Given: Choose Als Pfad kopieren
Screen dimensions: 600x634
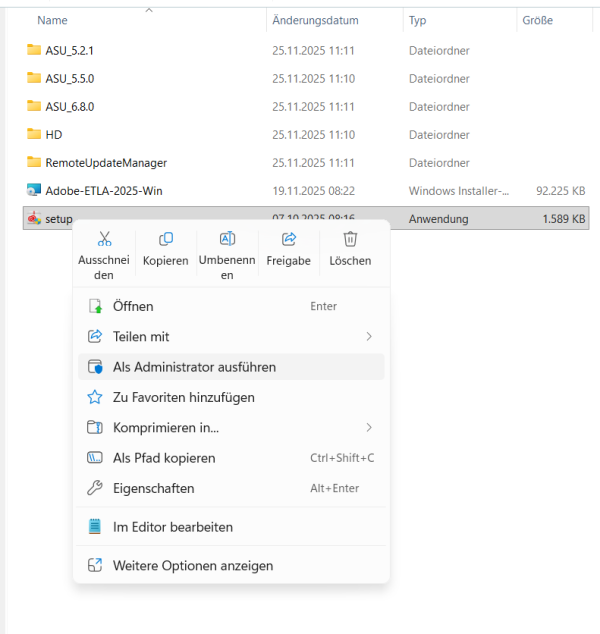Looking at the screenshot, I should pyautogui.click(x=164, y=458).
